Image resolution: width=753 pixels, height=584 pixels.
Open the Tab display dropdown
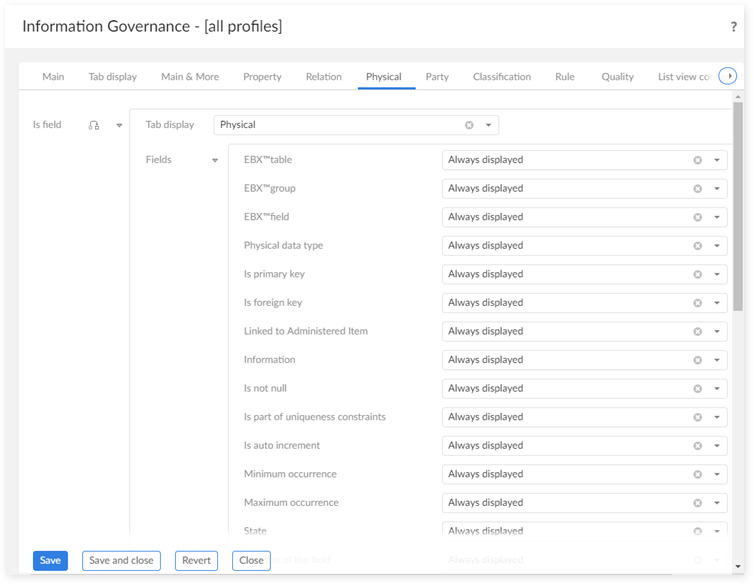[x=488, y=125]
